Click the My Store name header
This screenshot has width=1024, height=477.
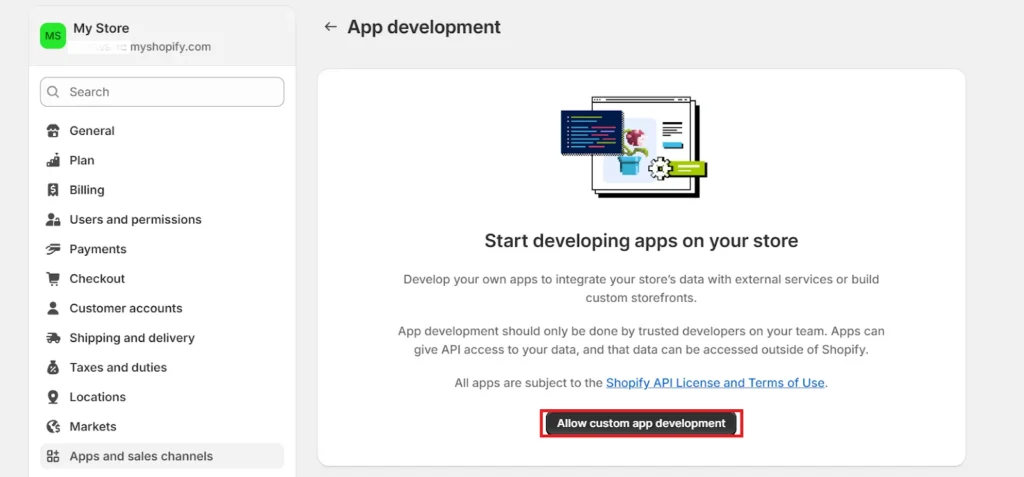(x=101, y=28)
